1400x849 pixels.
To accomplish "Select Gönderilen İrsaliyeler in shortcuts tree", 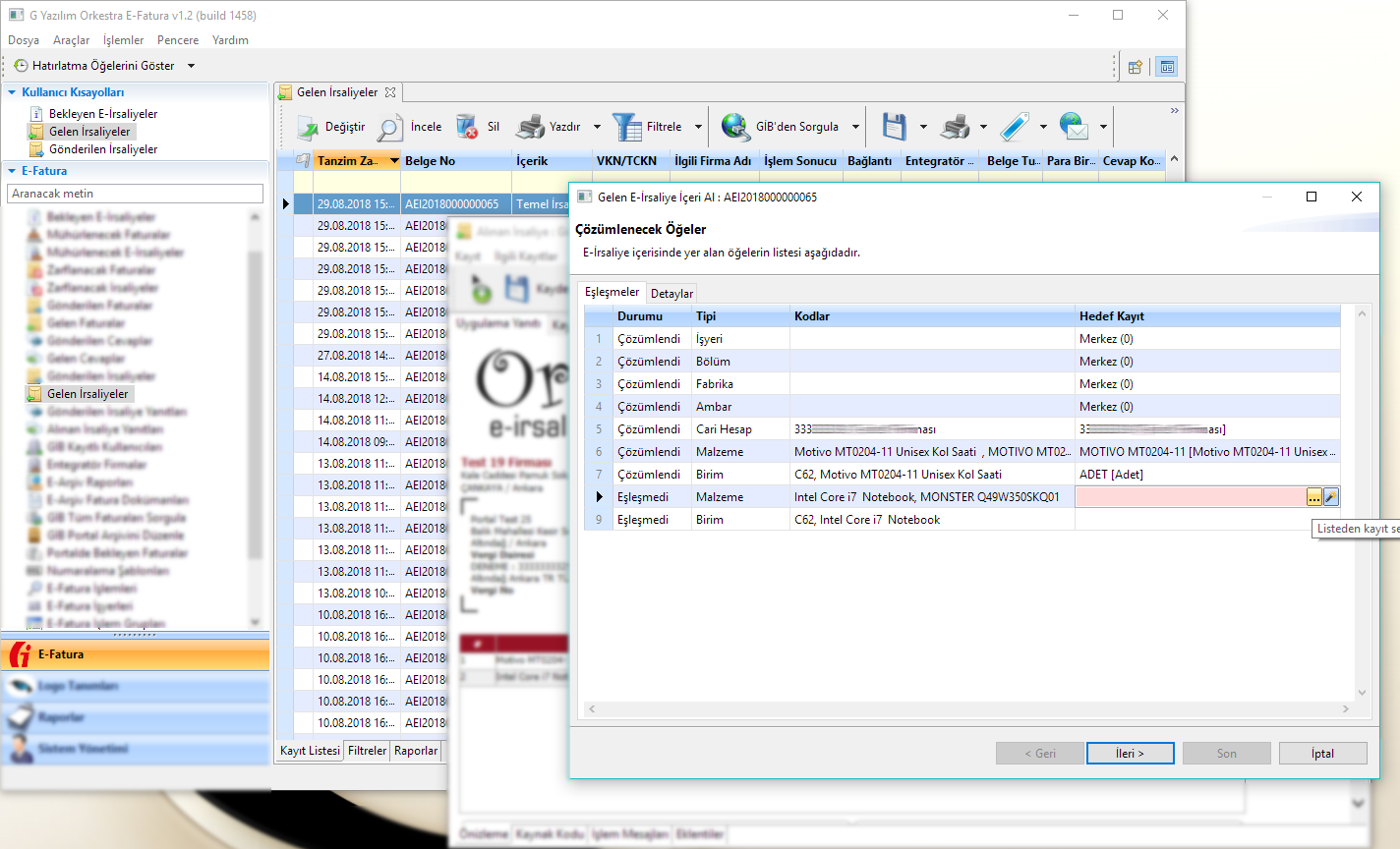I will (103, 149).
